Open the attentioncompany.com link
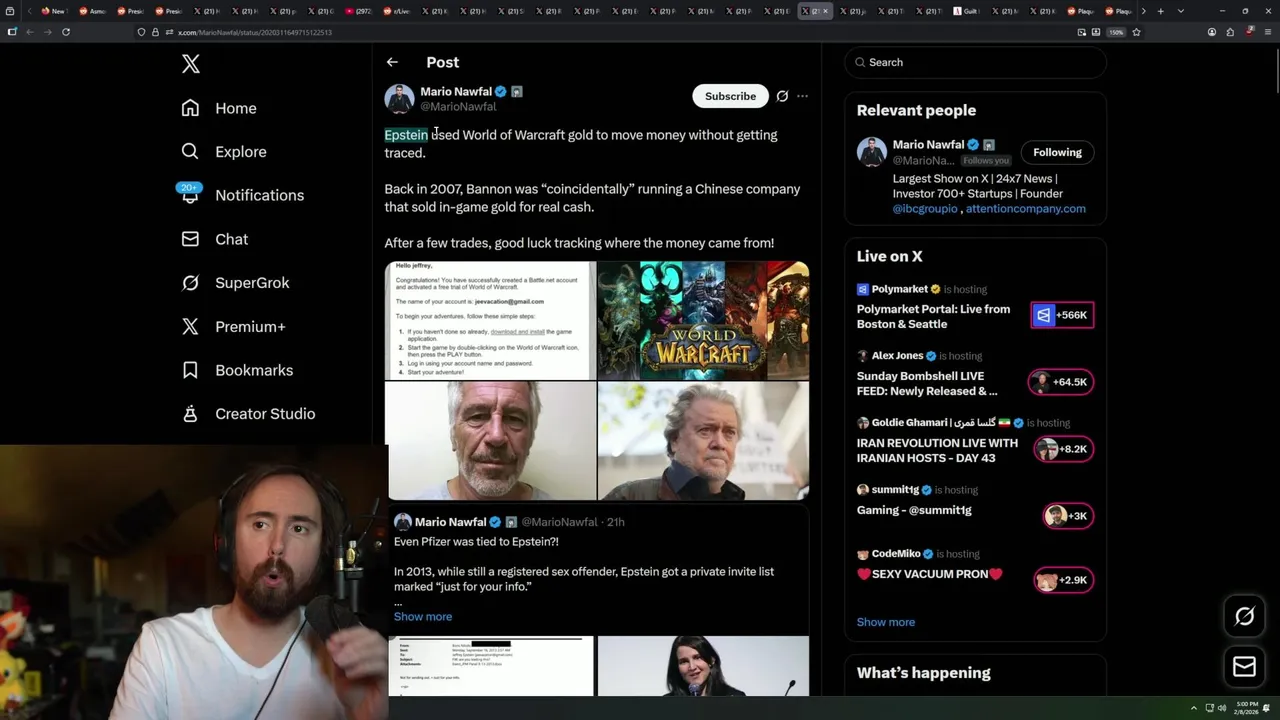 click(x=1025, y=209)
